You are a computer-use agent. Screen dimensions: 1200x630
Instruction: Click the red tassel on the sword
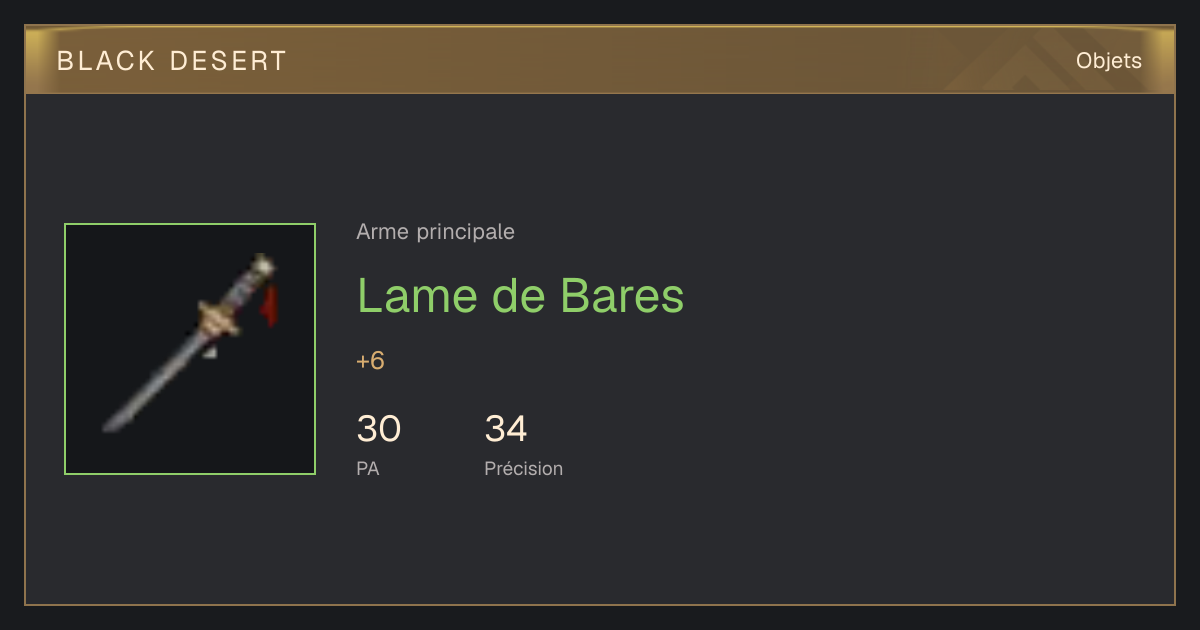click(270, 305)
